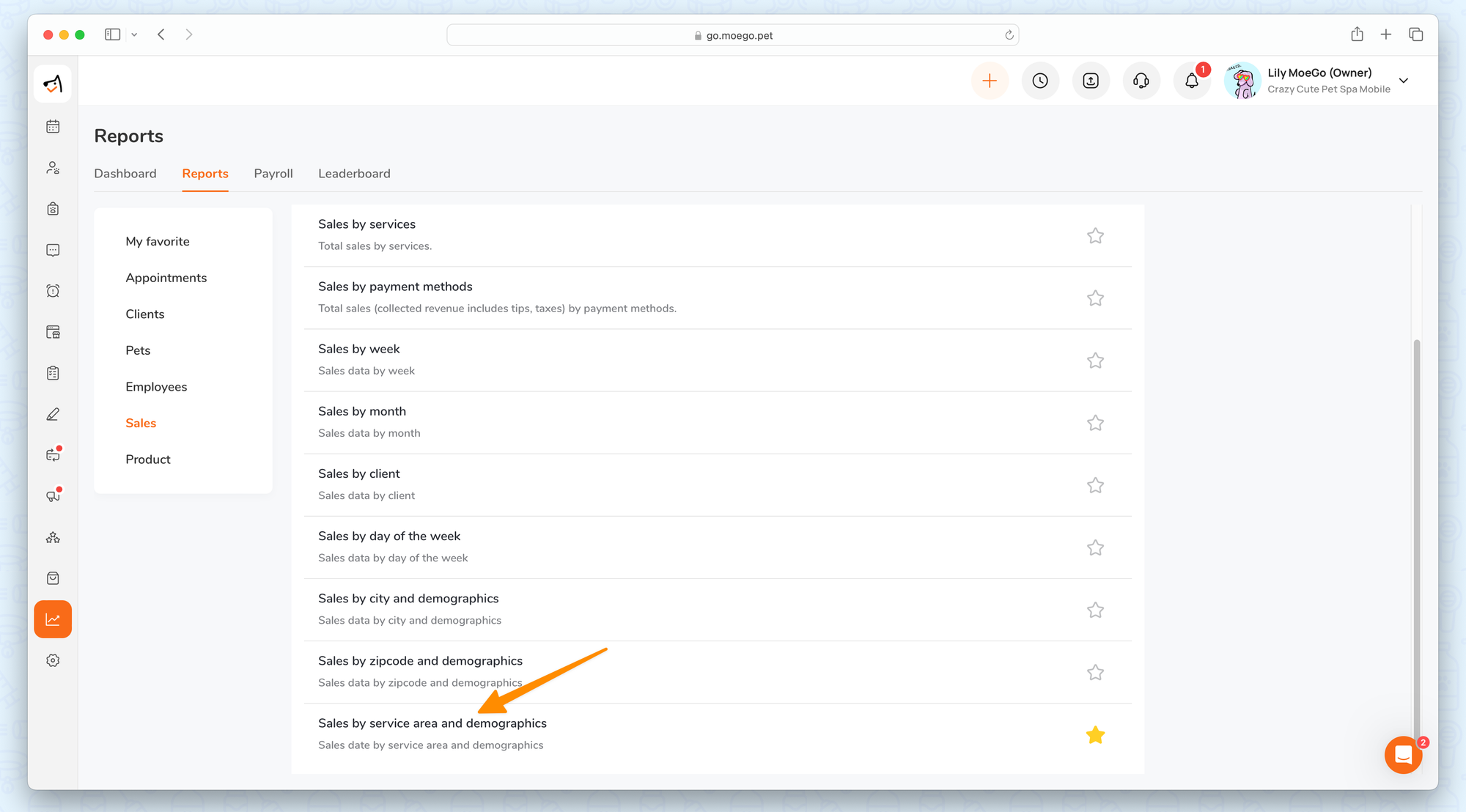
Task: Select the Employees report category
Action: click(156, 387)
